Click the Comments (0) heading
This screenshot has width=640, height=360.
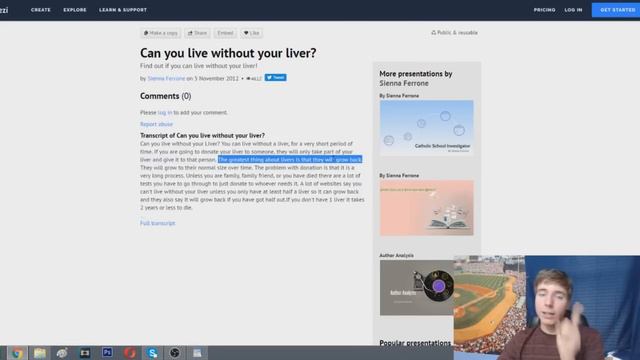tap(166, 96)
